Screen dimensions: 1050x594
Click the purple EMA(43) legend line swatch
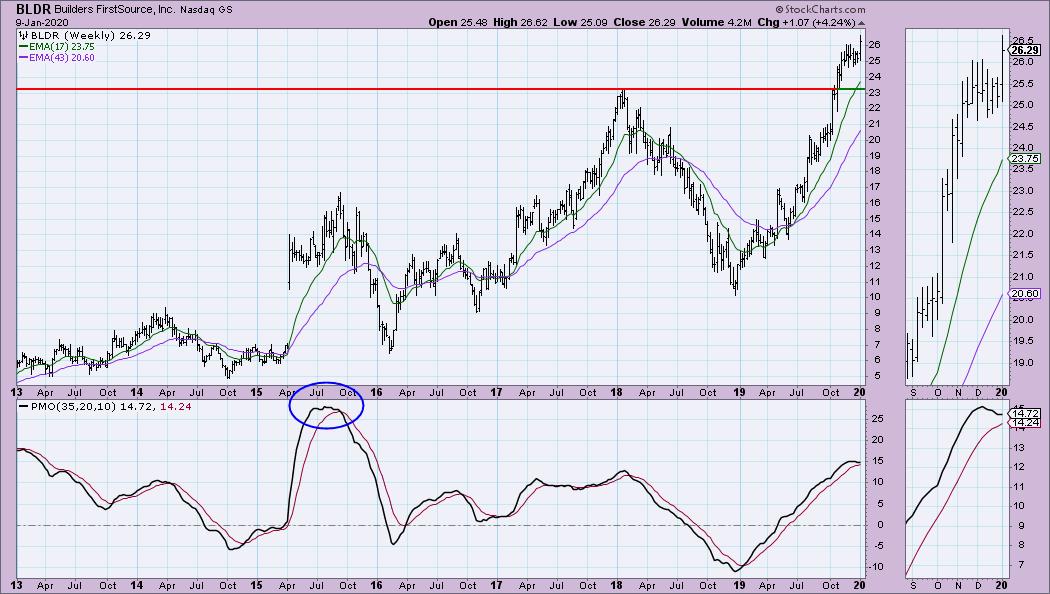point(23,58)
